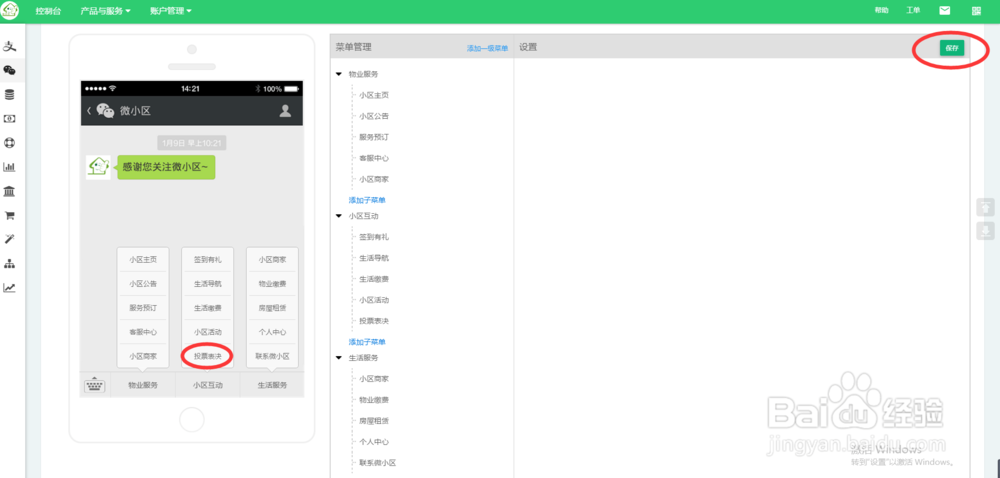Open the bar chart statistics icon in the sidebar
1000x478 pixels.
9,167
